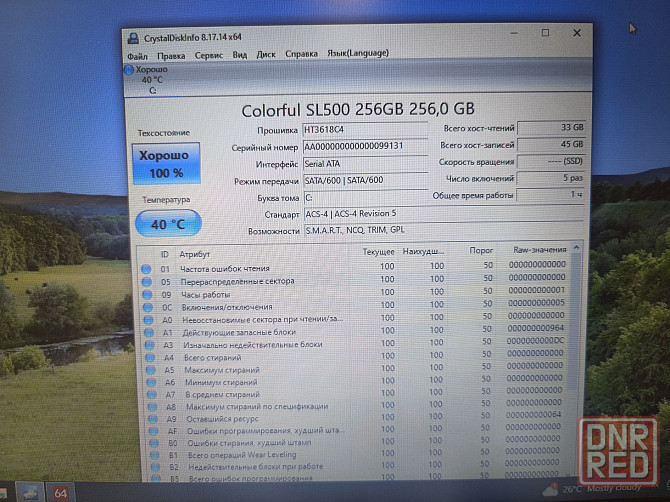Click the CrystalDiskInfo title bar app icon
This screenshot has width=670, height=502.
tap(133, 38)
